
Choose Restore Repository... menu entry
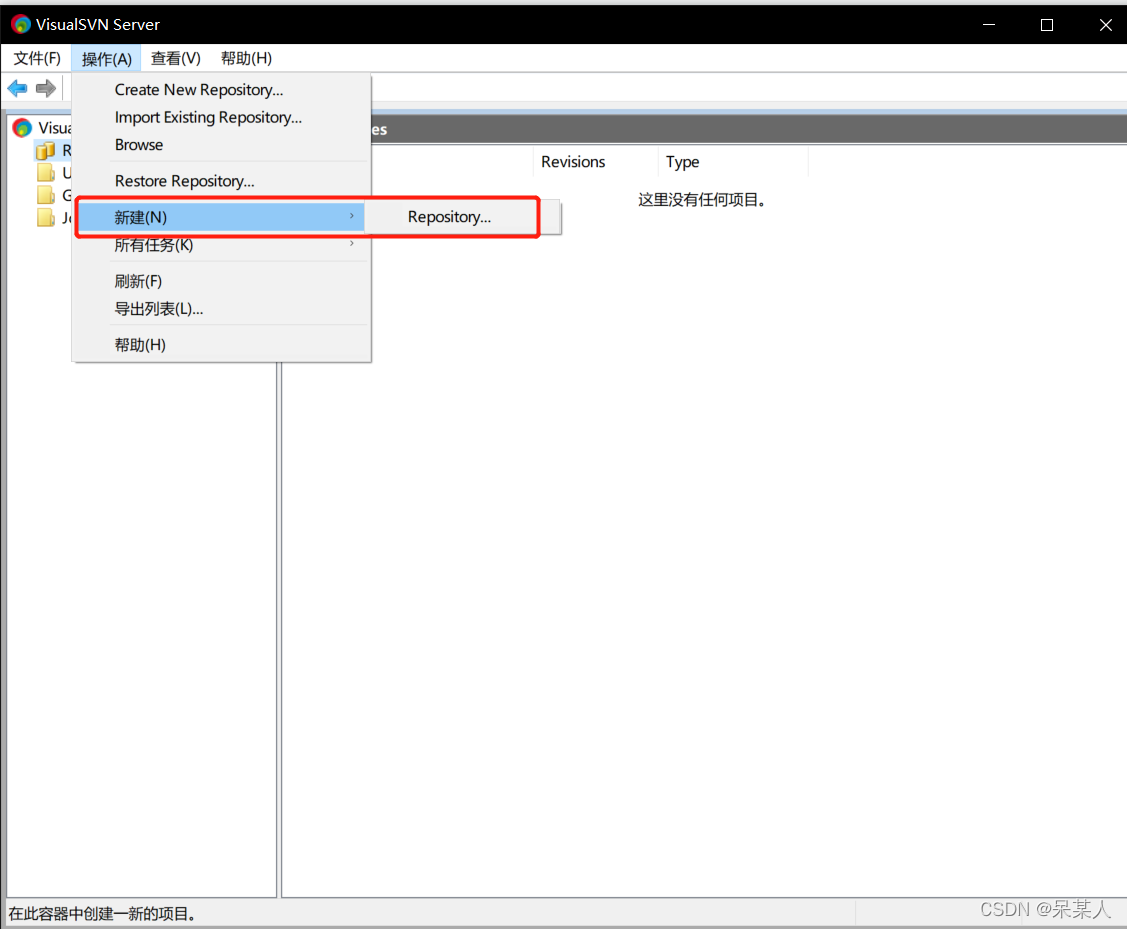point(221,181)
